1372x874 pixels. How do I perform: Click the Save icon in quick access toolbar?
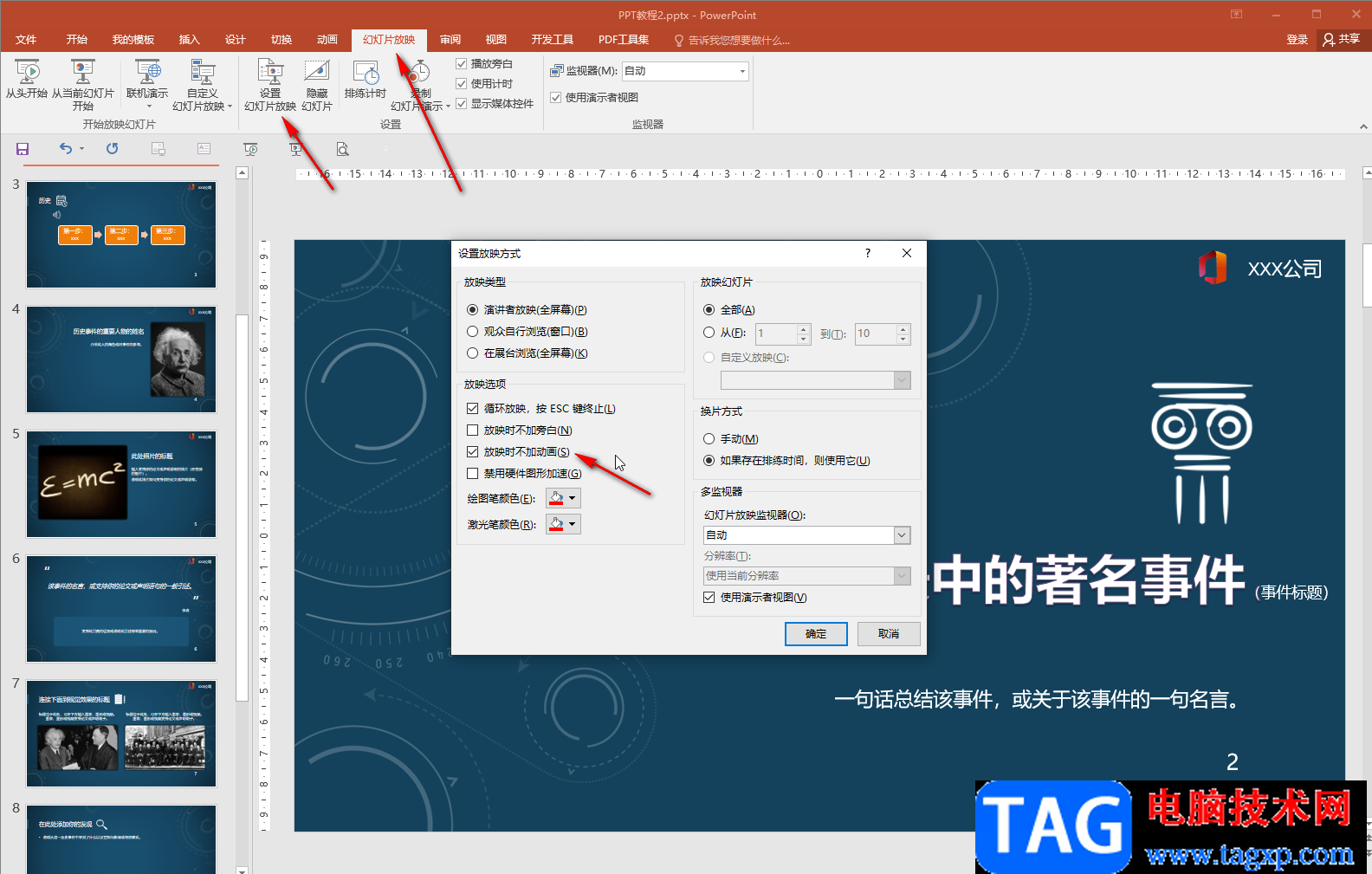(23, 149)
